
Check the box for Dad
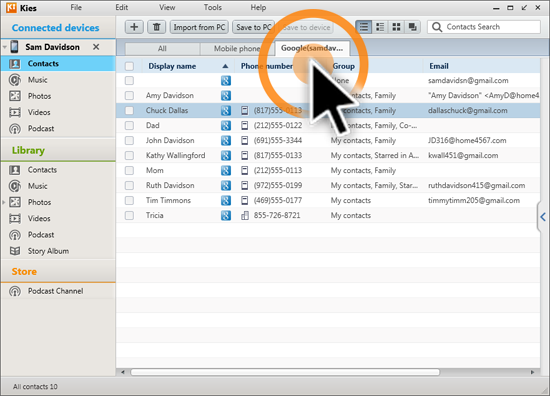[x=129, y=125]
